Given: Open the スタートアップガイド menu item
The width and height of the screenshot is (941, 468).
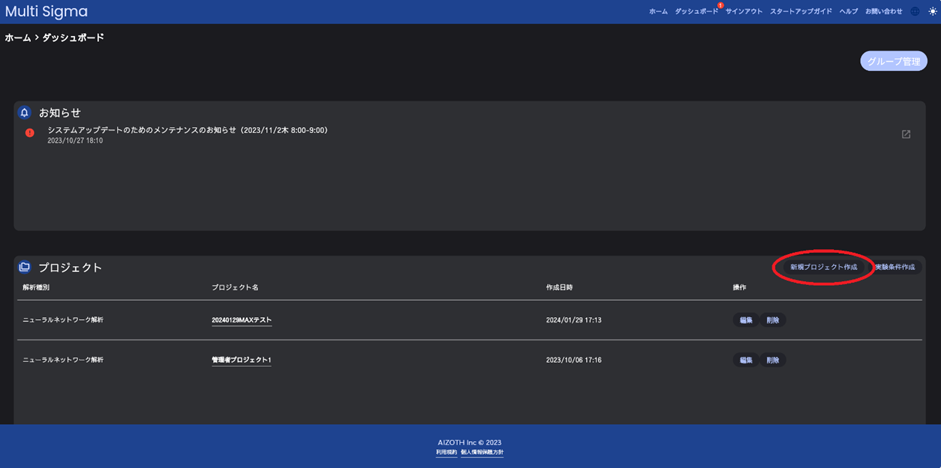Looking at the screenshot, I should pyautogui.click(x=800, y=12).
